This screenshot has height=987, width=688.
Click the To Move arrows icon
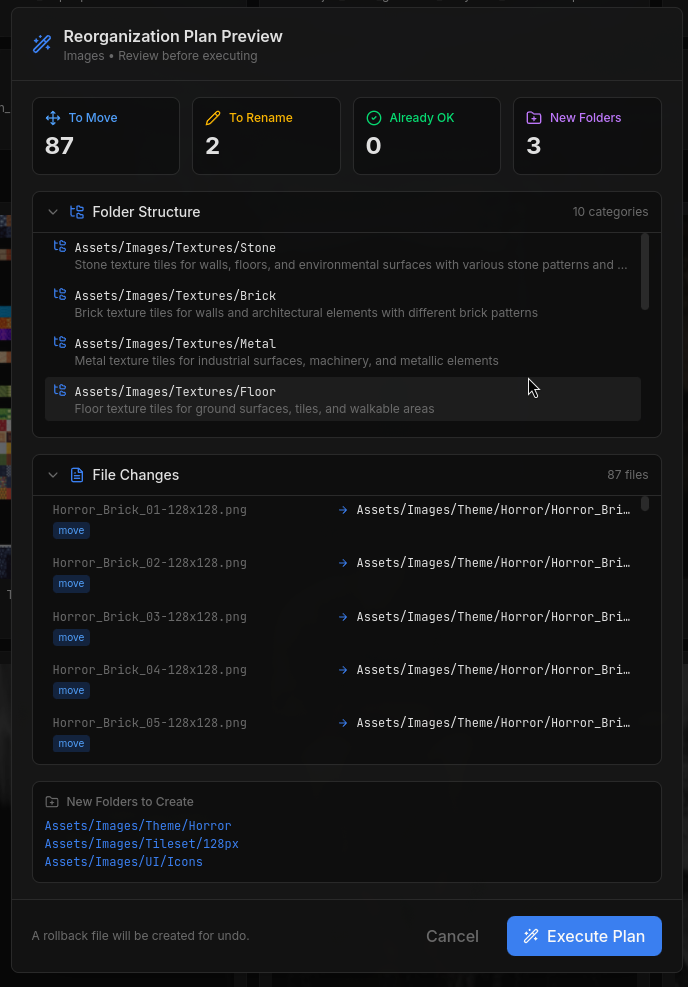53,118
